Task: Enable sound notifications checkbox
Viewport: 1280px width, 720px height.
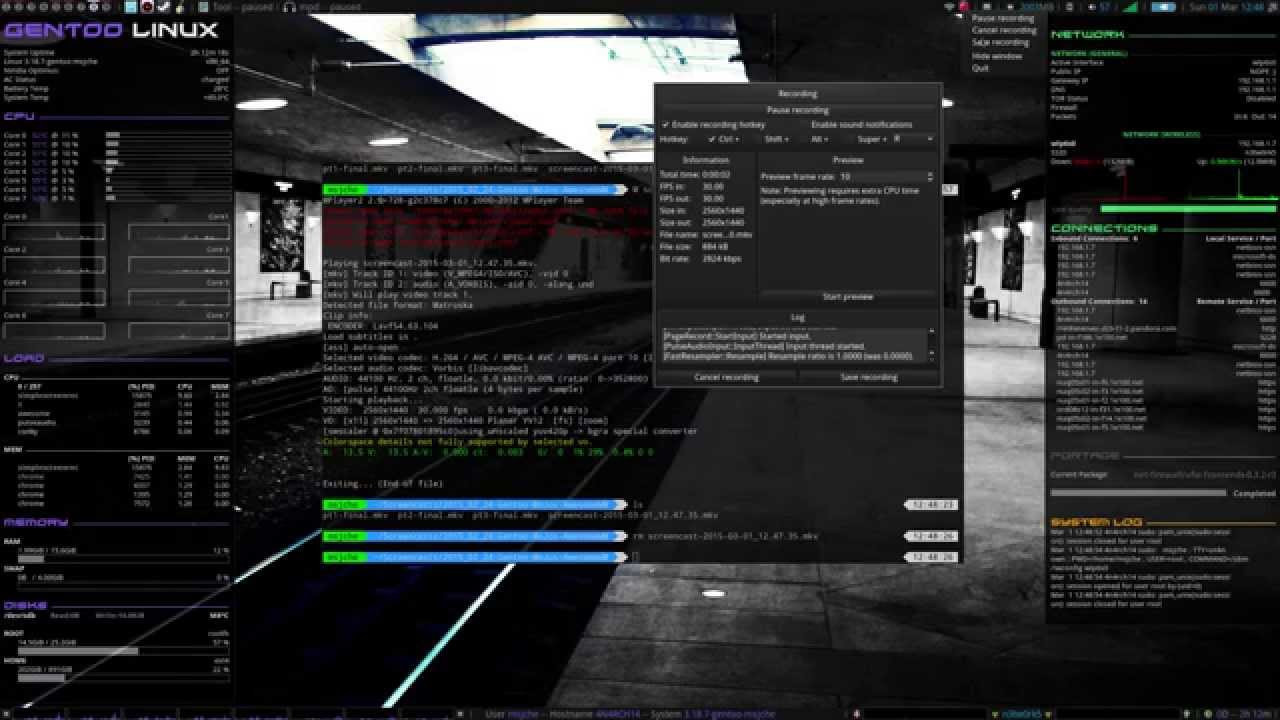Action: tap(806, 125)
